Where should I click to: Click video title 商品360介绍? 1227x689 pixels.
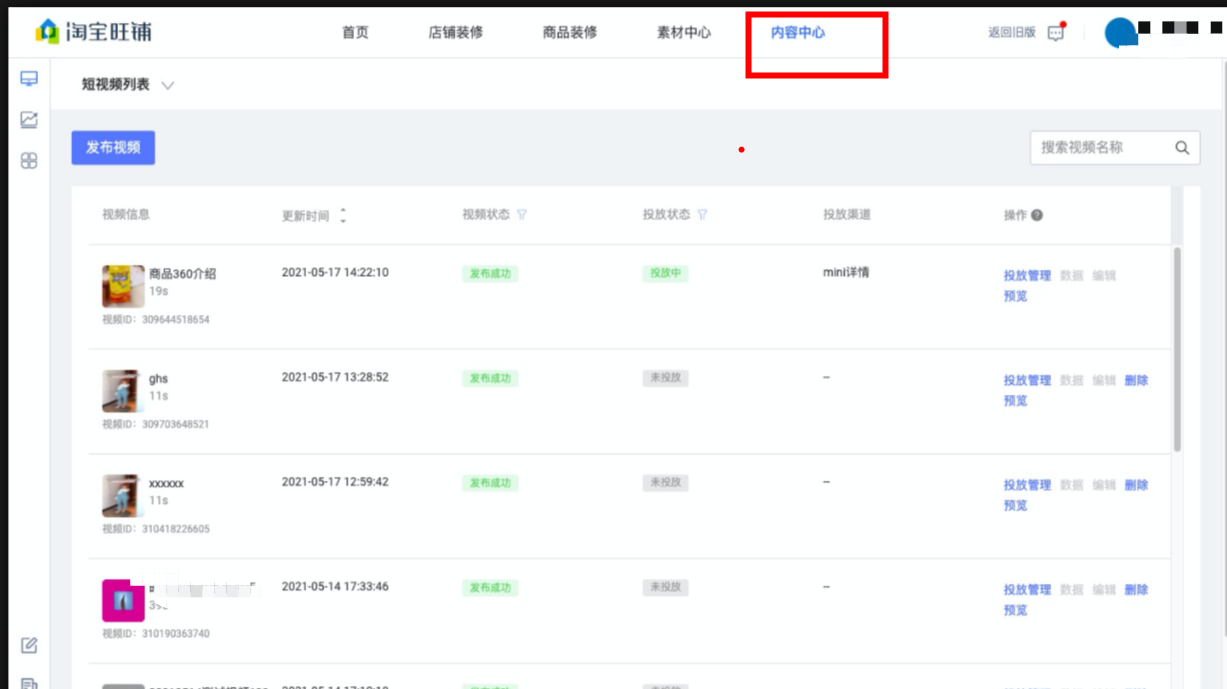tap(182, 274)
